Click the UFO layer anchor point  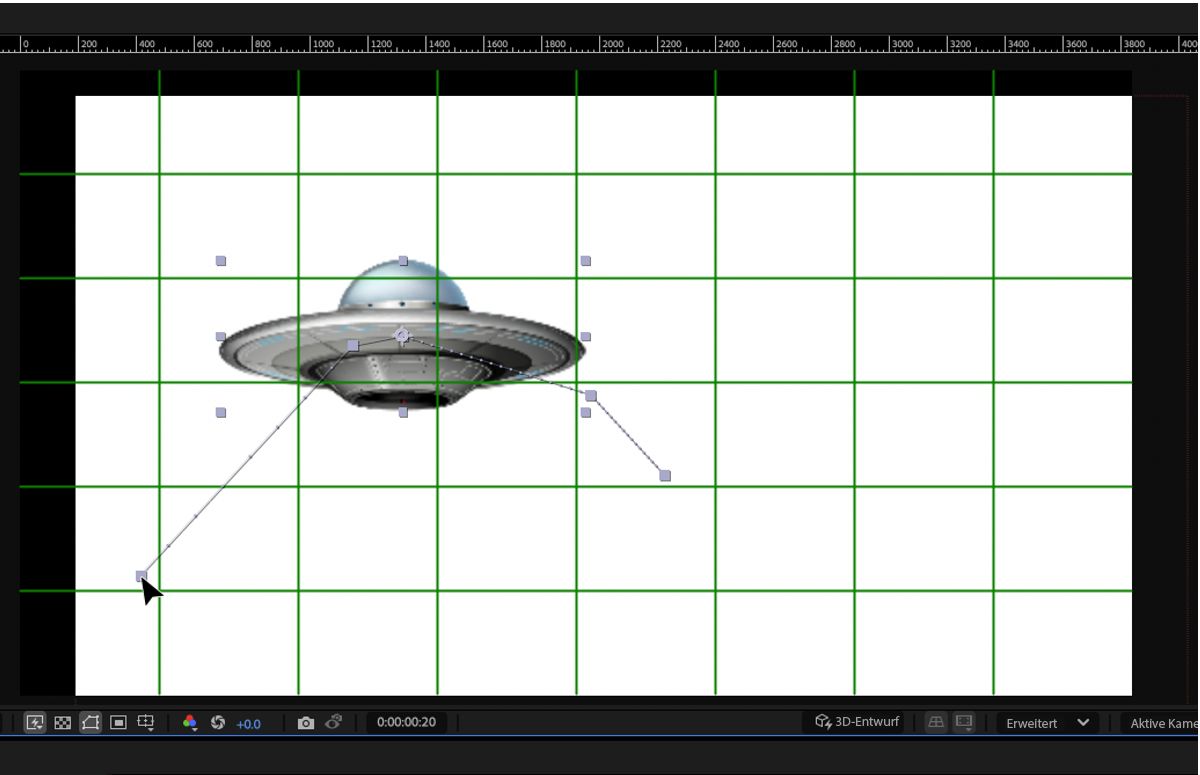402,335
